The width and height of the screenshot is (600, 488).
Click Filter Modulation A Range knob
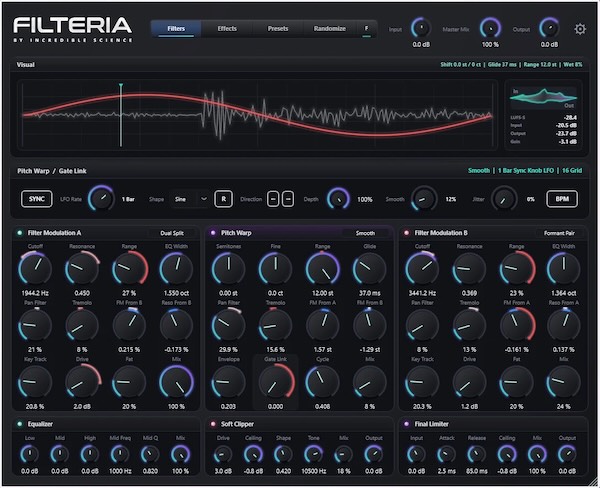pyautogui.click(x=129, y=268)
